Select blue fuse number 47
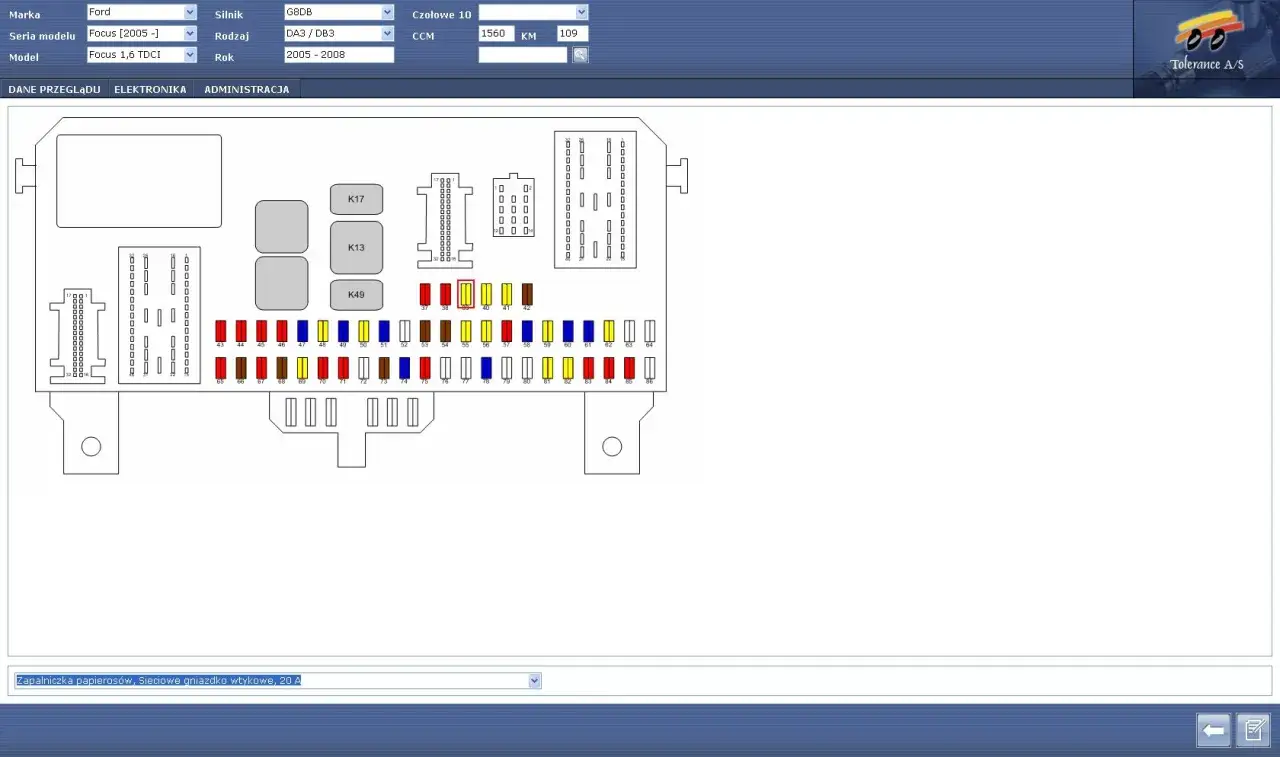Viewport: 1280px width, 757px height. point(302,331)
